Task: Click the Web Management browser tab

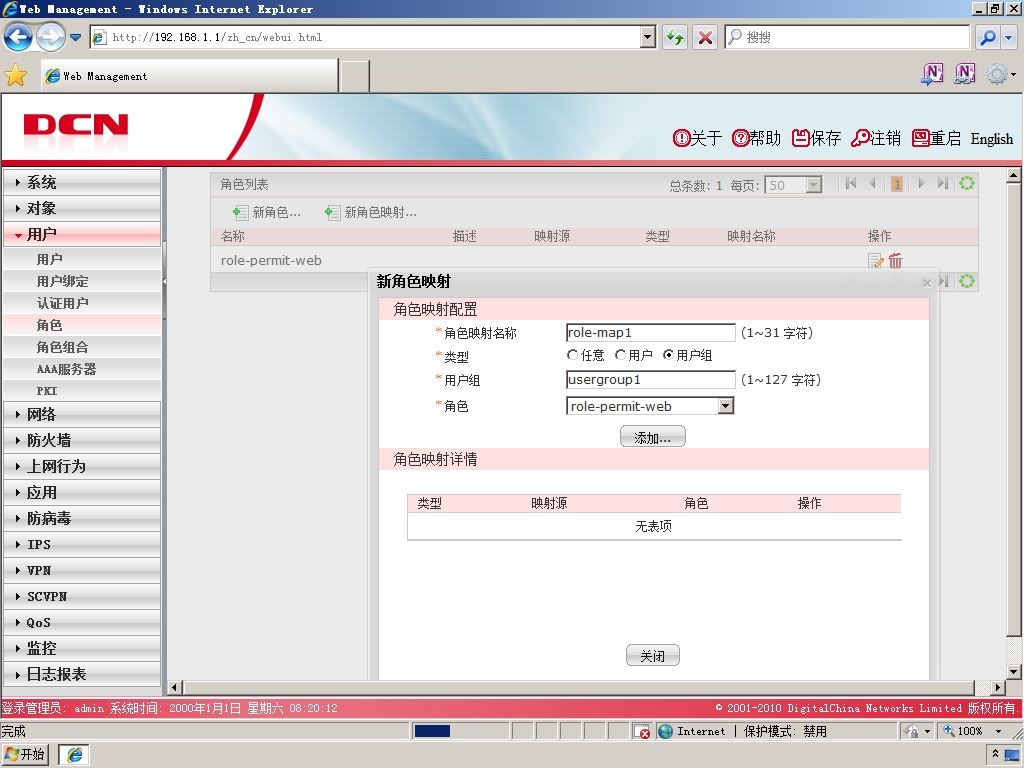Action: pyautogui.click(x=189, y=76)
